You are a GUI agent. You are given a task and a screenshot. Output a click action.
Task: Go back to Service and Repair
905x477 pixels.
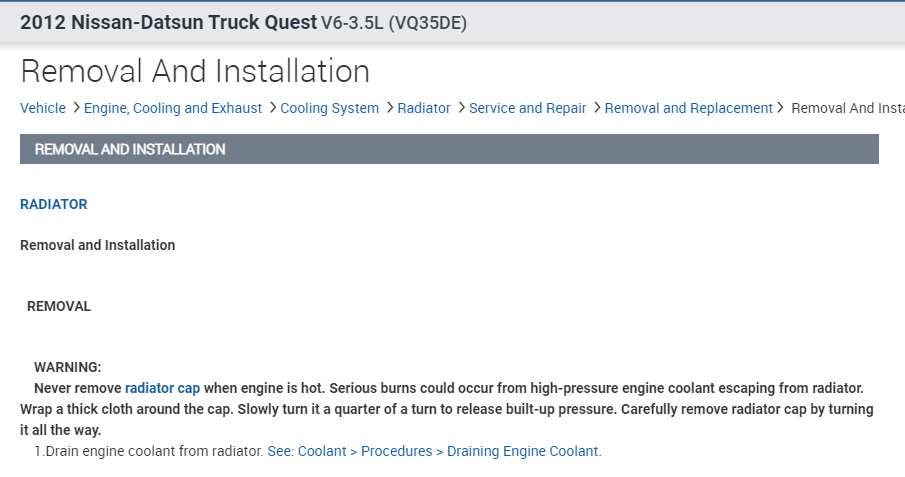point(528,108)
